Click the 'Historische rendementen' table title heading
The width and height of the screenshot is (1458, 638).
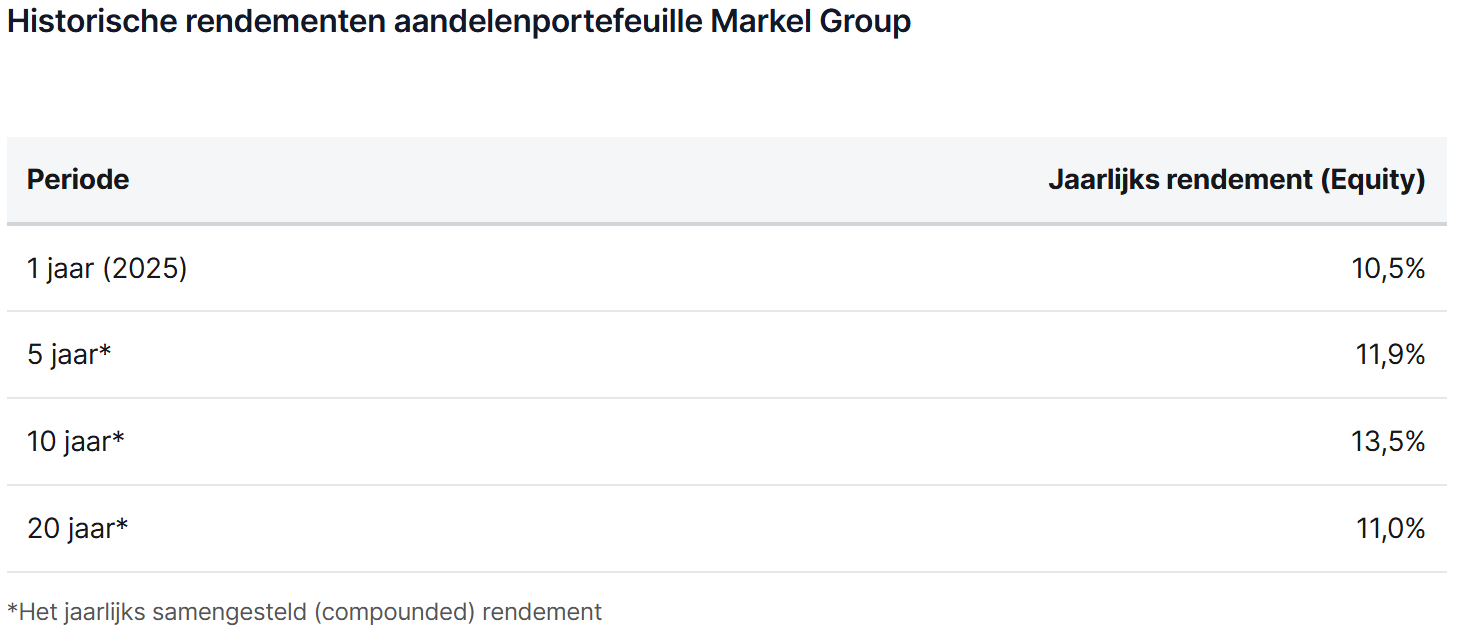pyautogui.click(x=458, y=22)
